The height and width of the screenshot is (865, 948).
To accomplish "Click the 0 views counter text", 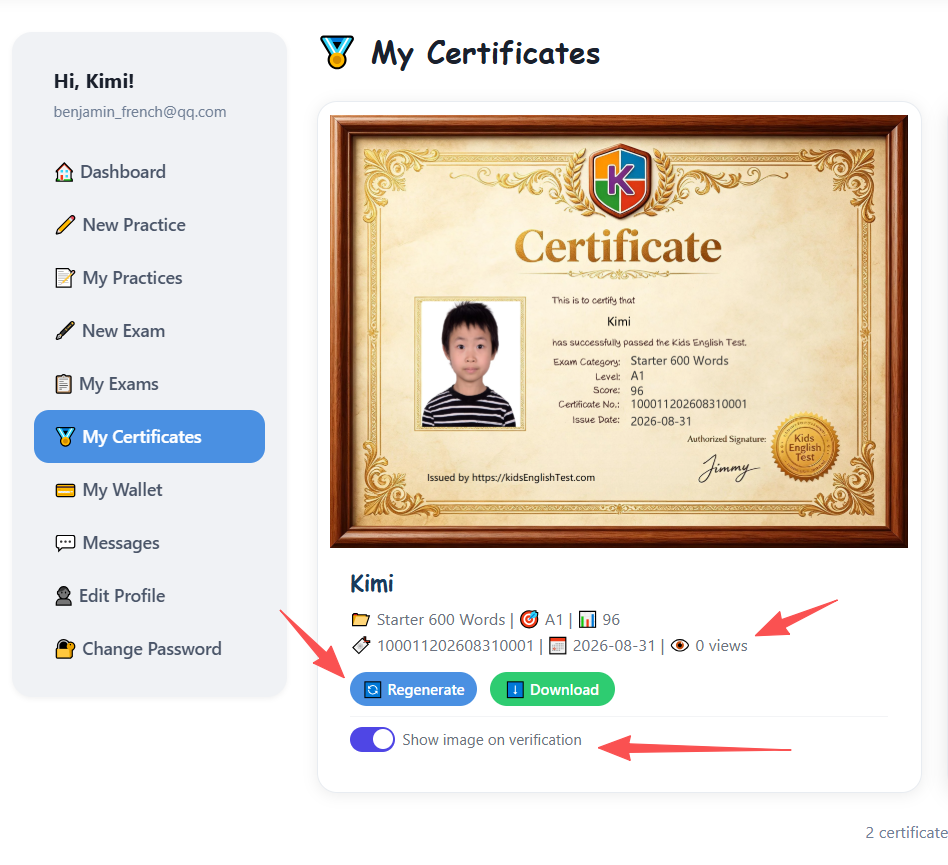I will pyautogui.click(x=721, y=646).
